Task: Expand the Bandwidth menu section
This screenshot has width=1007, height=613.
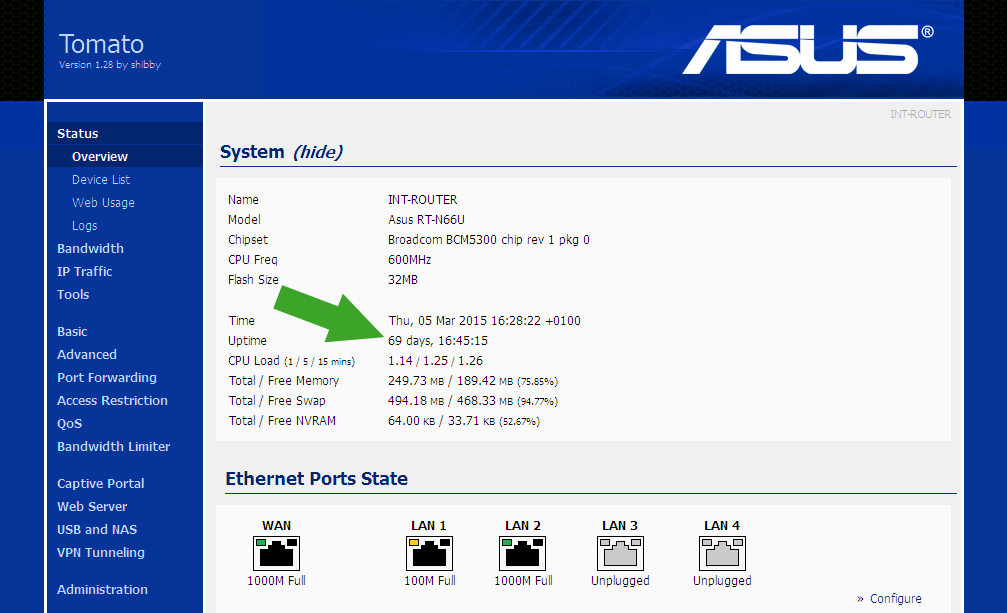Action: pyautogui.click(x=90, y=248)
